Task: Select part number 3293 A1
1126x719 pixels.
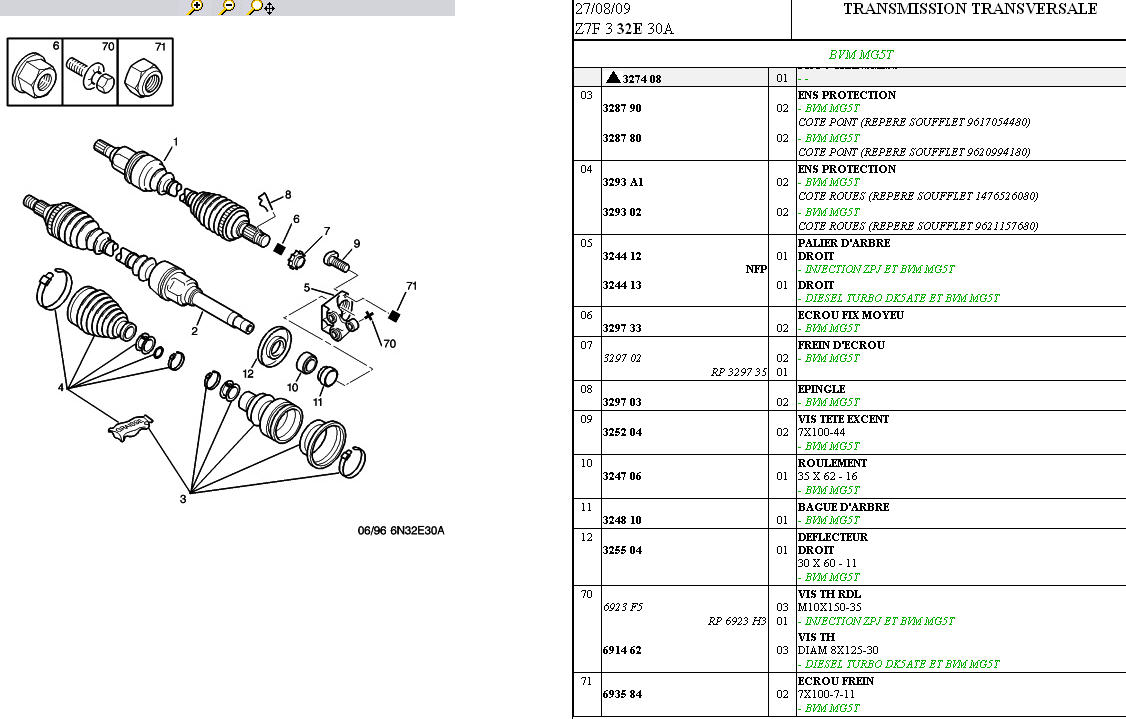Action: coord(622,182)
